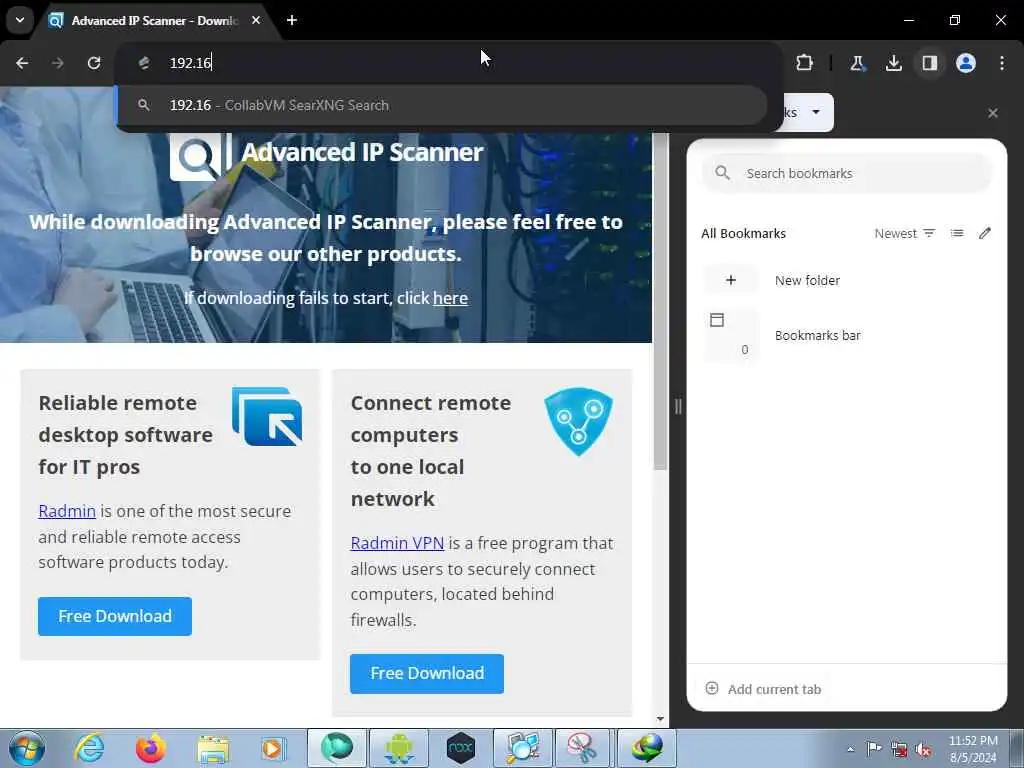Viewport: 1024px width, 768px height.
Task: Click Add current tab
Action: (763, 689)
